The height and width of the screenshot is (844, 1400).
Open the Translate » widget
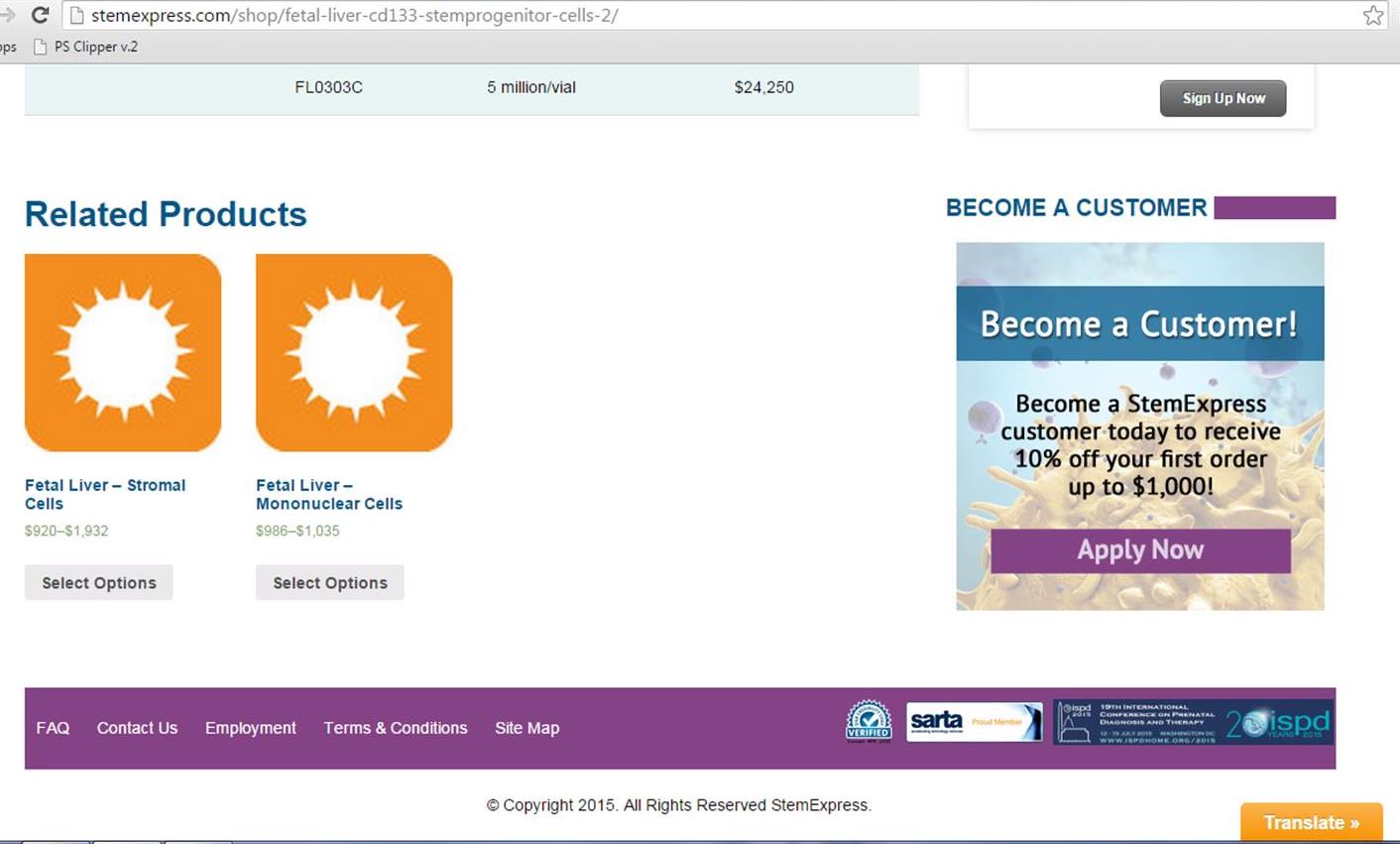pyautogui.click(x=1311, y=823)
